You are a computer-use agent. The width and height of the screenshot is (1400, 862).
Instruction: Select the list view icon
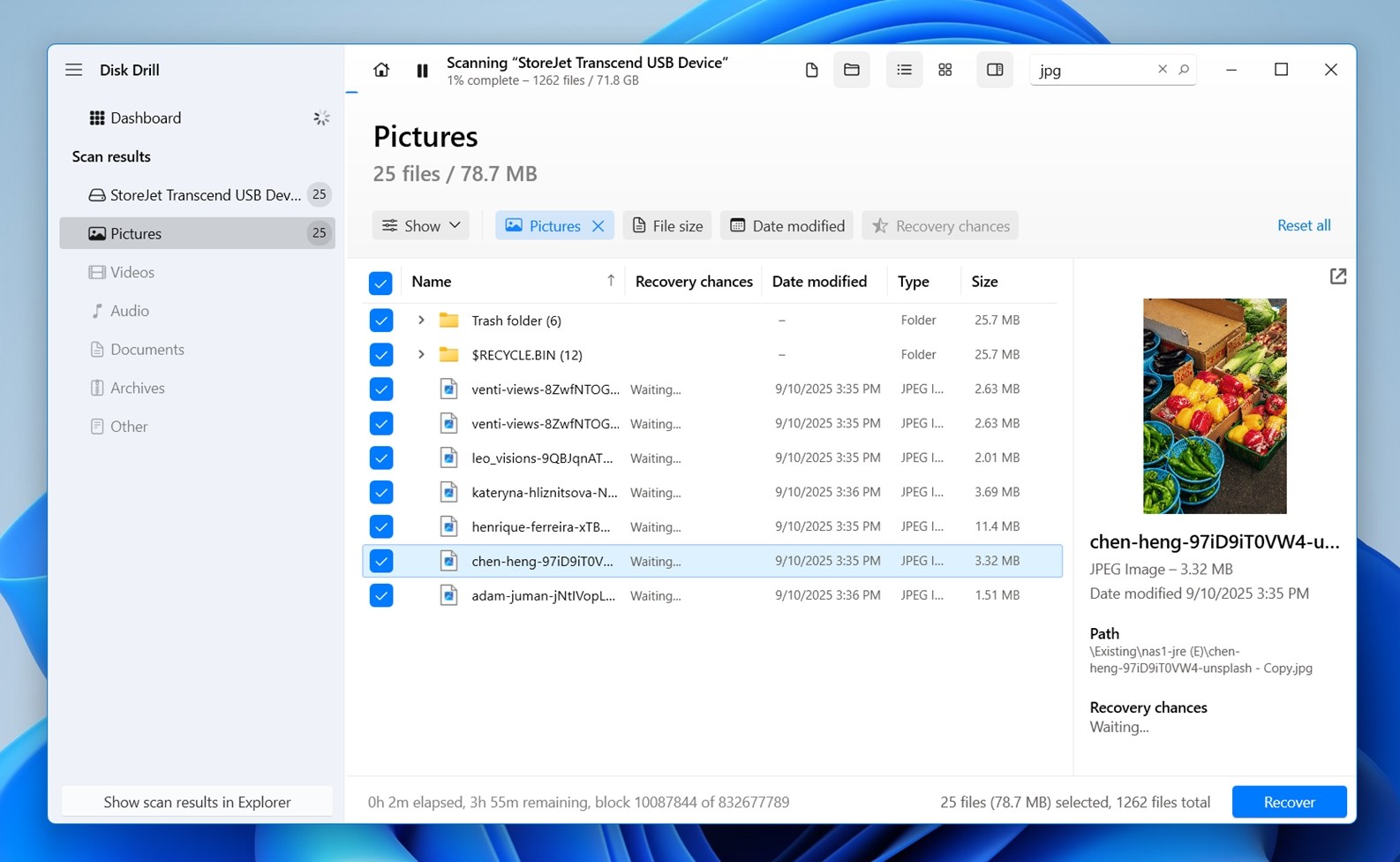point(904,70)
